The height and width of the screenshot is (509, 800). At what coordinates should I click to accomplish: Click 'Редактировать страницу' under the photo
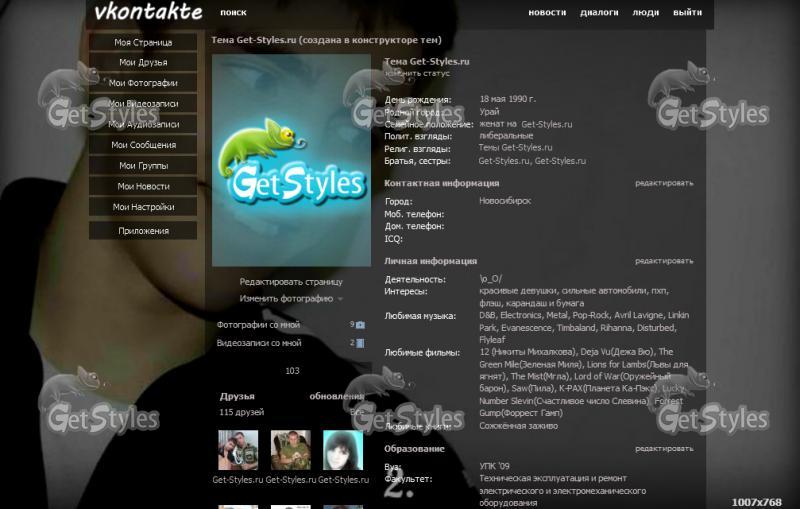coord(290,282)
